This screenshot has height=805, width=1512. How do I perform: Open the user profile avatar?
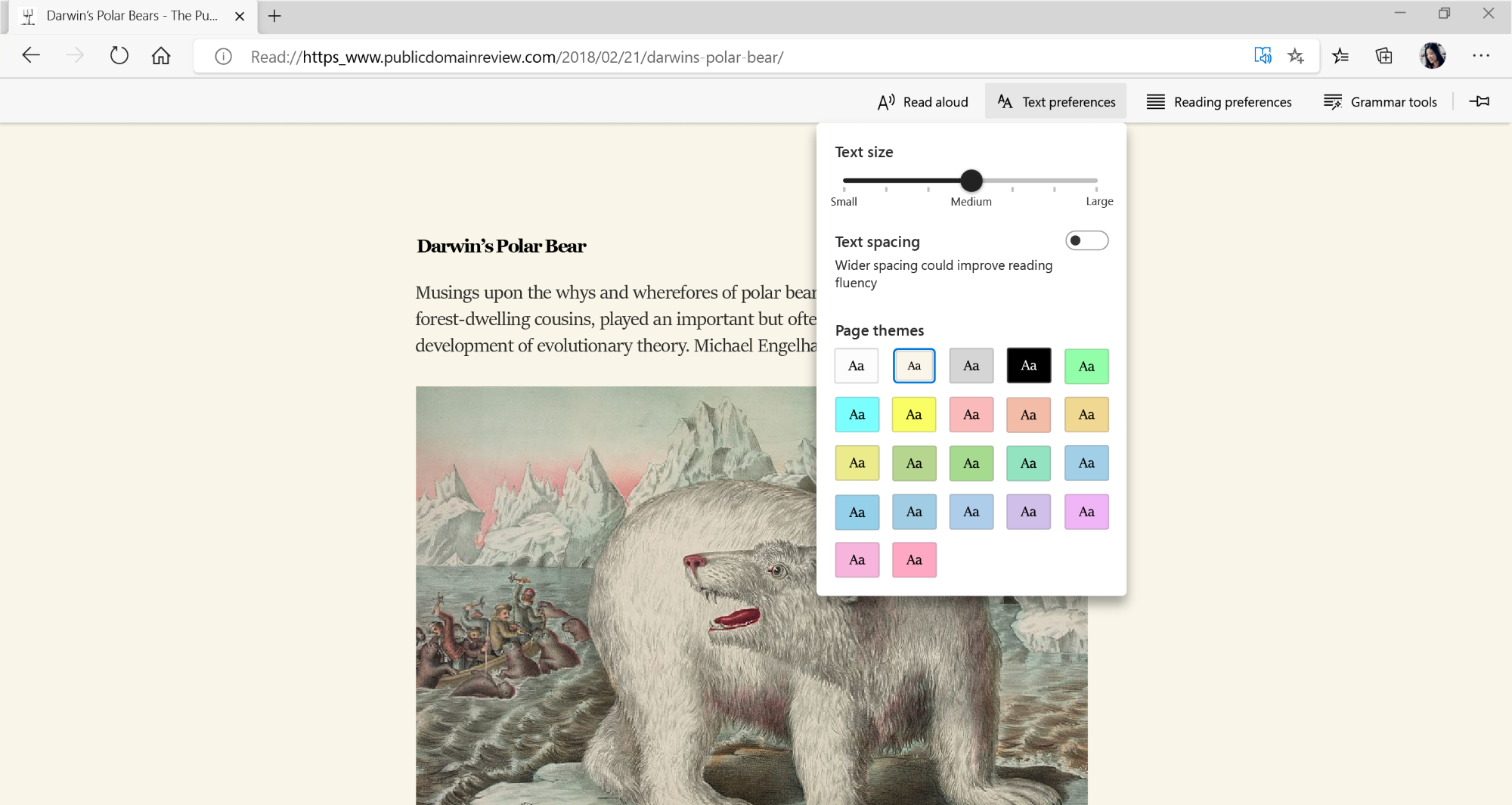(1433, 56)
